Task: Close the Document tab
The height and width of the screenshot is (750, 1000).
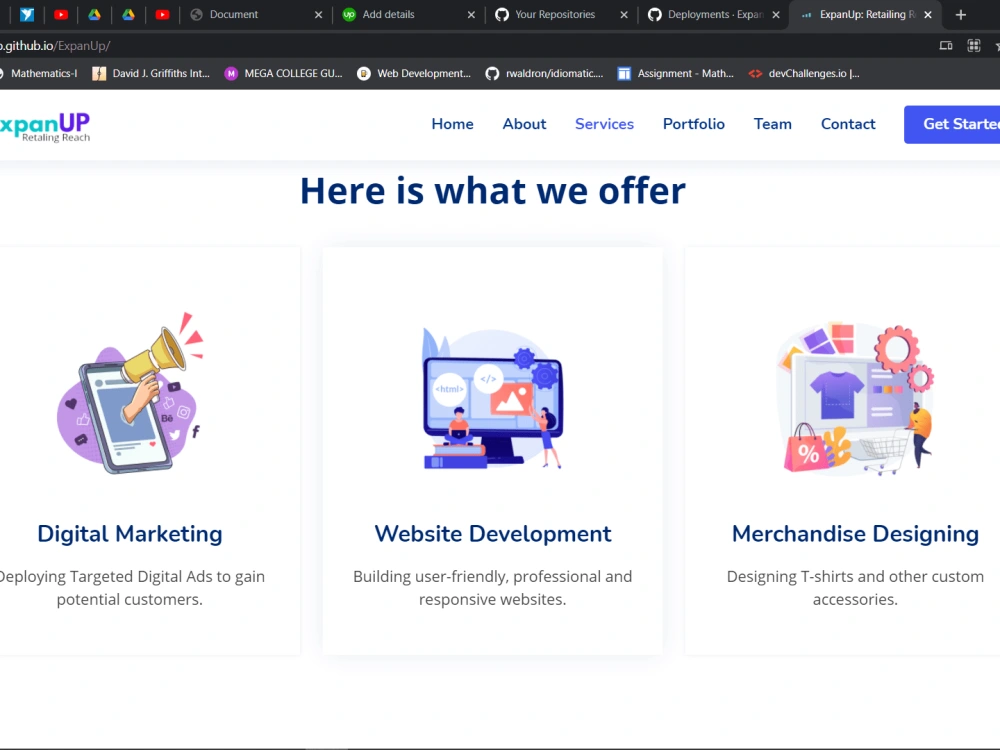Action: tap(318, 15)
